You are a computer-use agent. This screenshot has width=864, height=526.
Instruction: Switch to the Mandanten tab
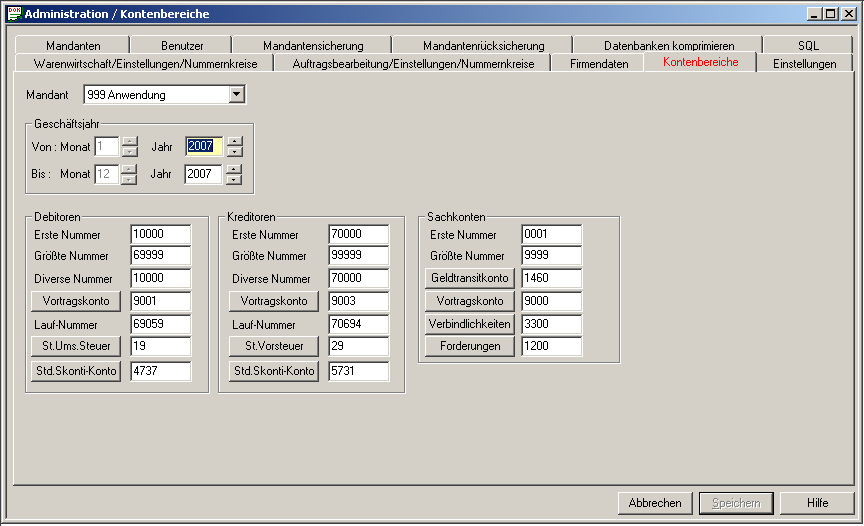click(x=73, y=45)
